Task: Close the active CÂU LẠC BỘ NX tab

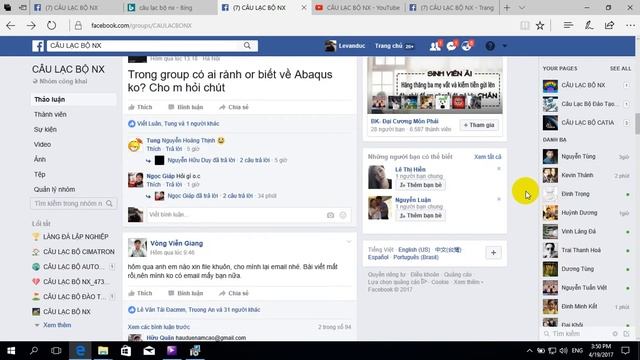Action: (x=304, y=7)
